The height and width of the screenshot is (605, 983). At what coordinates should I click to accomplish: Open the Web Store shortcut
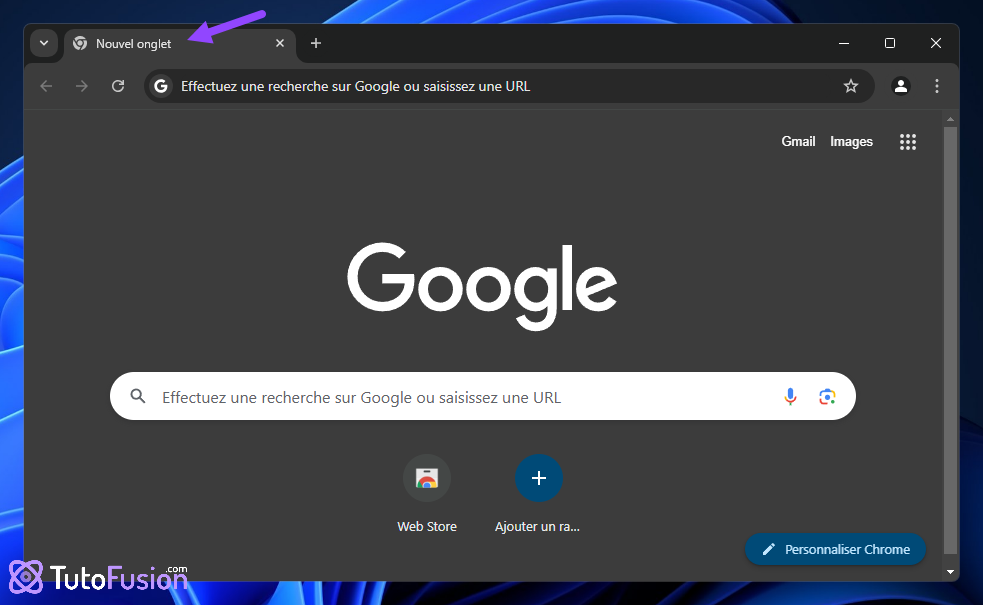pyautogui.click(x=427, y=478)
